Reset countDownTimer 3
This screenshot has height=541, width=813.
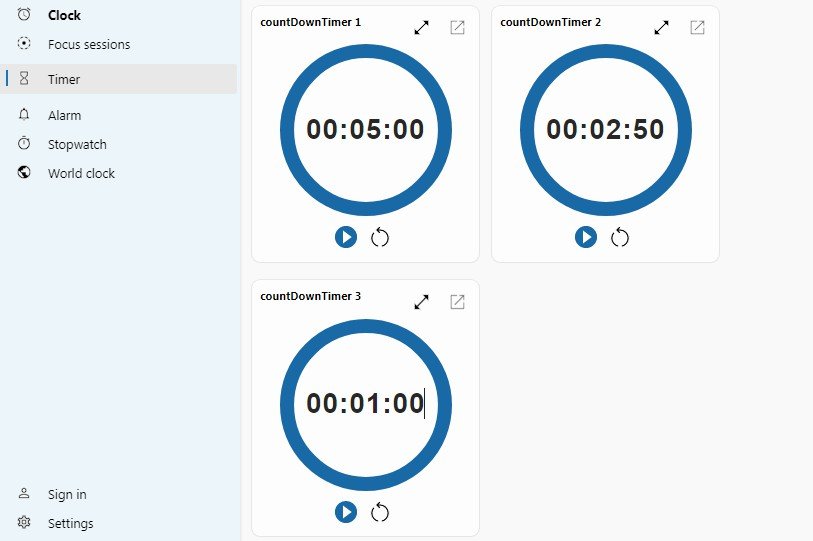coord(380,512)
